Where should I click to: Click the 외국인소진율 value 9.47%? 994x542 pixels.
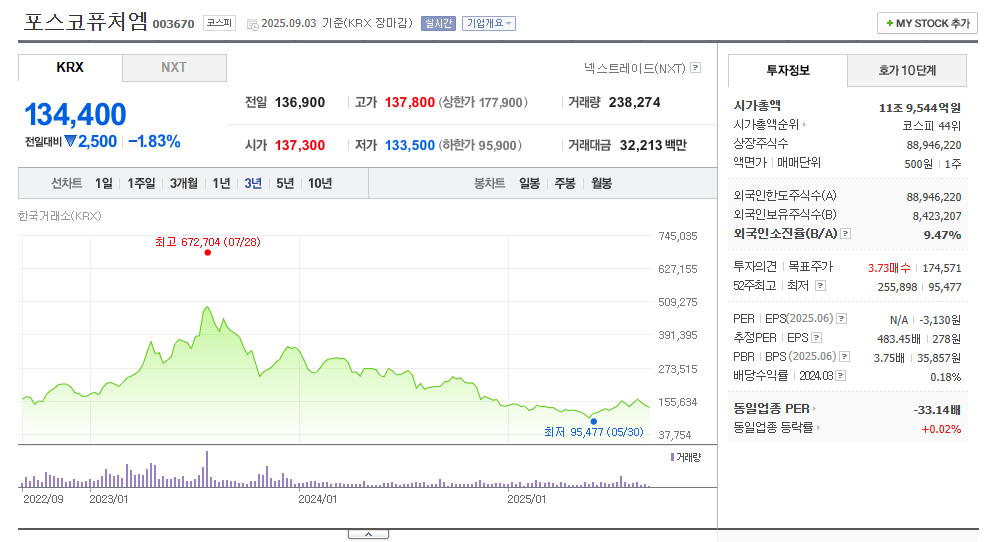point(943,235)
